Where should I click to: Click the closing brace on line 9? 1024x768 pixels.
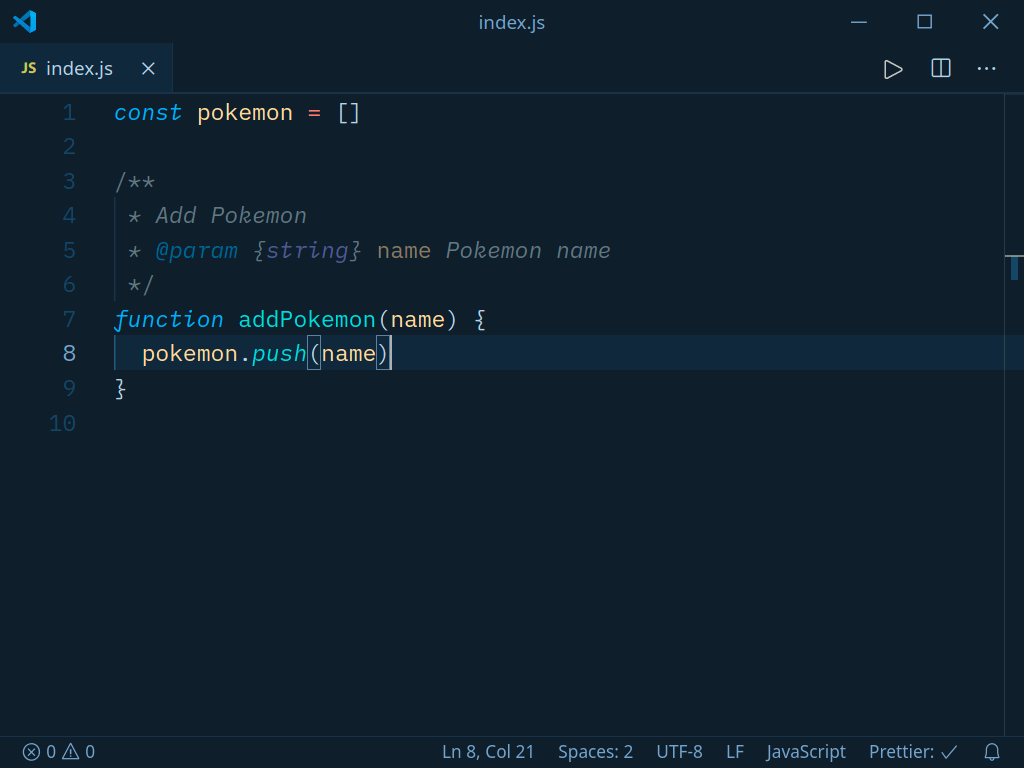(120, 389)
